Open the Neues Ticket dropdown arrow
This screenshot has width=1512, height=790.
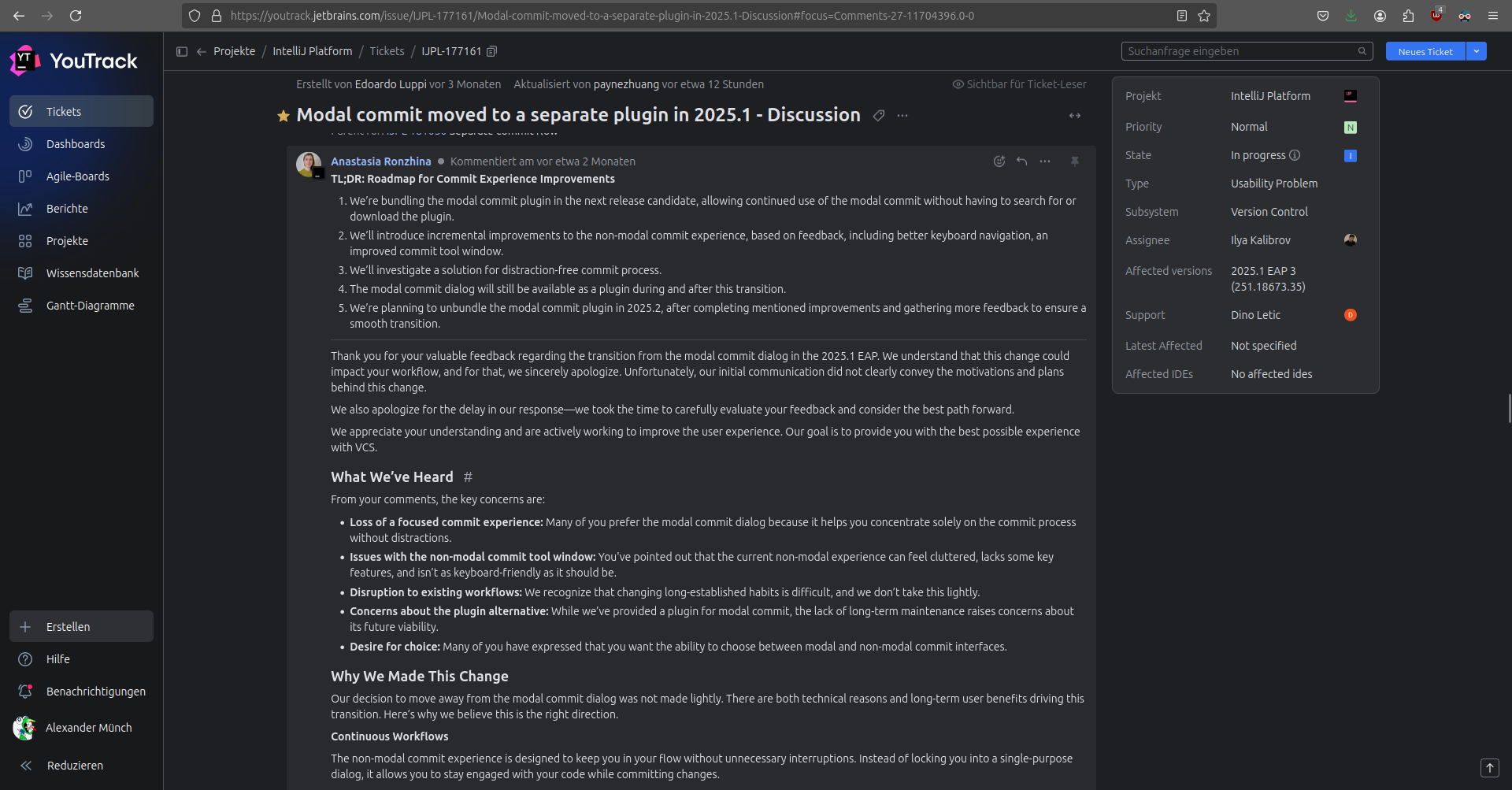(1477, 51)
